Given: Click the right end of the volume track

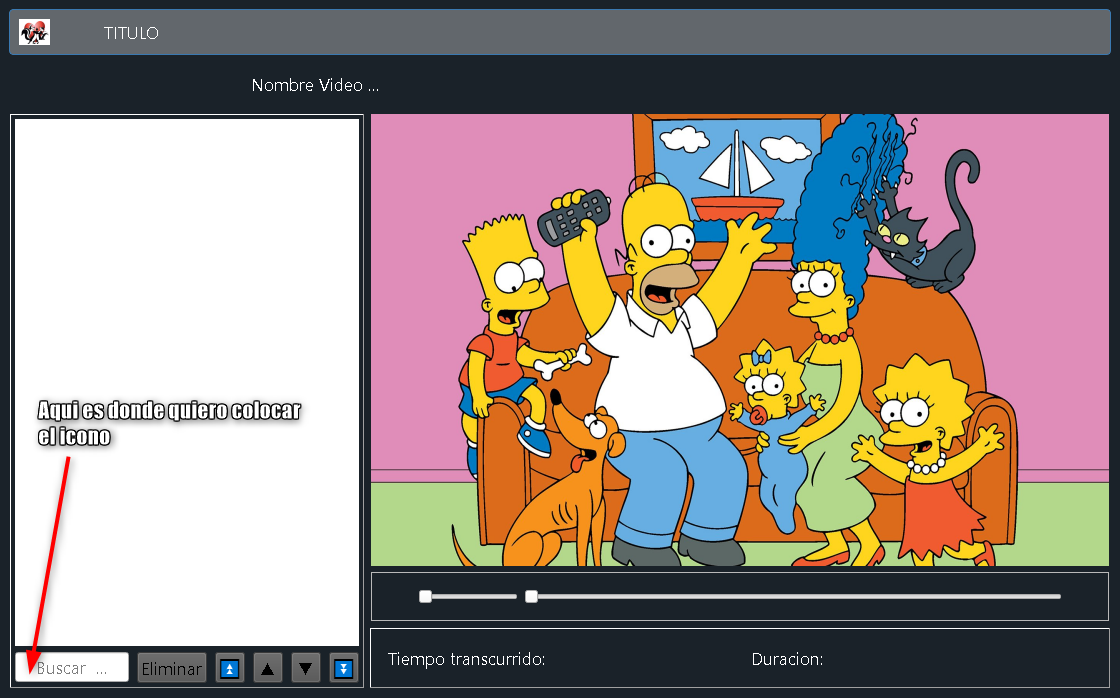Looking at the screenshot, I should coord(513,596).
